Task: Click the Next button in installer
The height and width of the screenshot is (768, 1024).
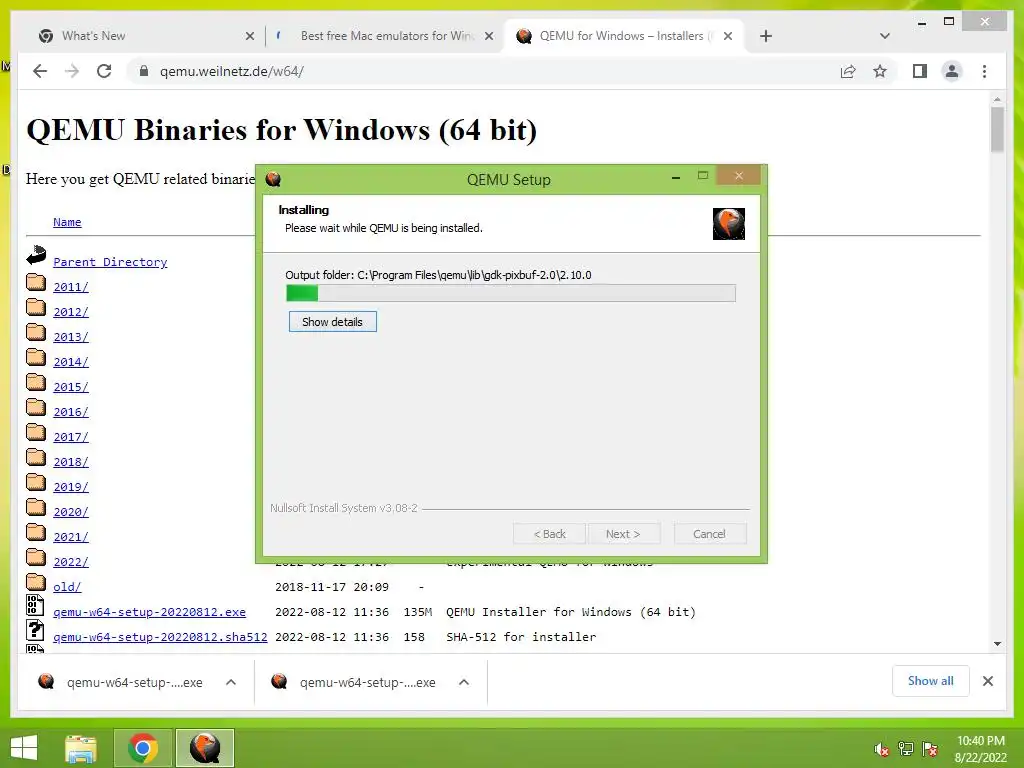Action: [x=623, y=534]
